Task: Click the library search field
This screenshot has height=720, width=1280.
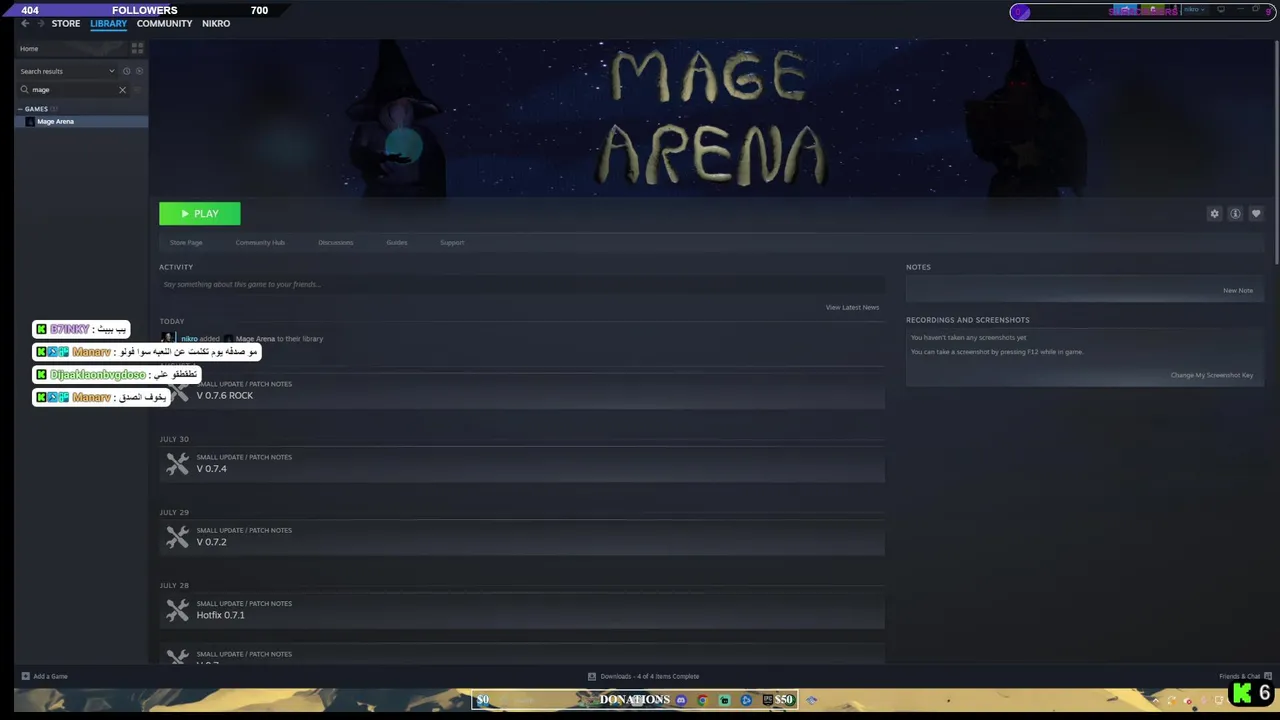Action: [x=74, y=90]
